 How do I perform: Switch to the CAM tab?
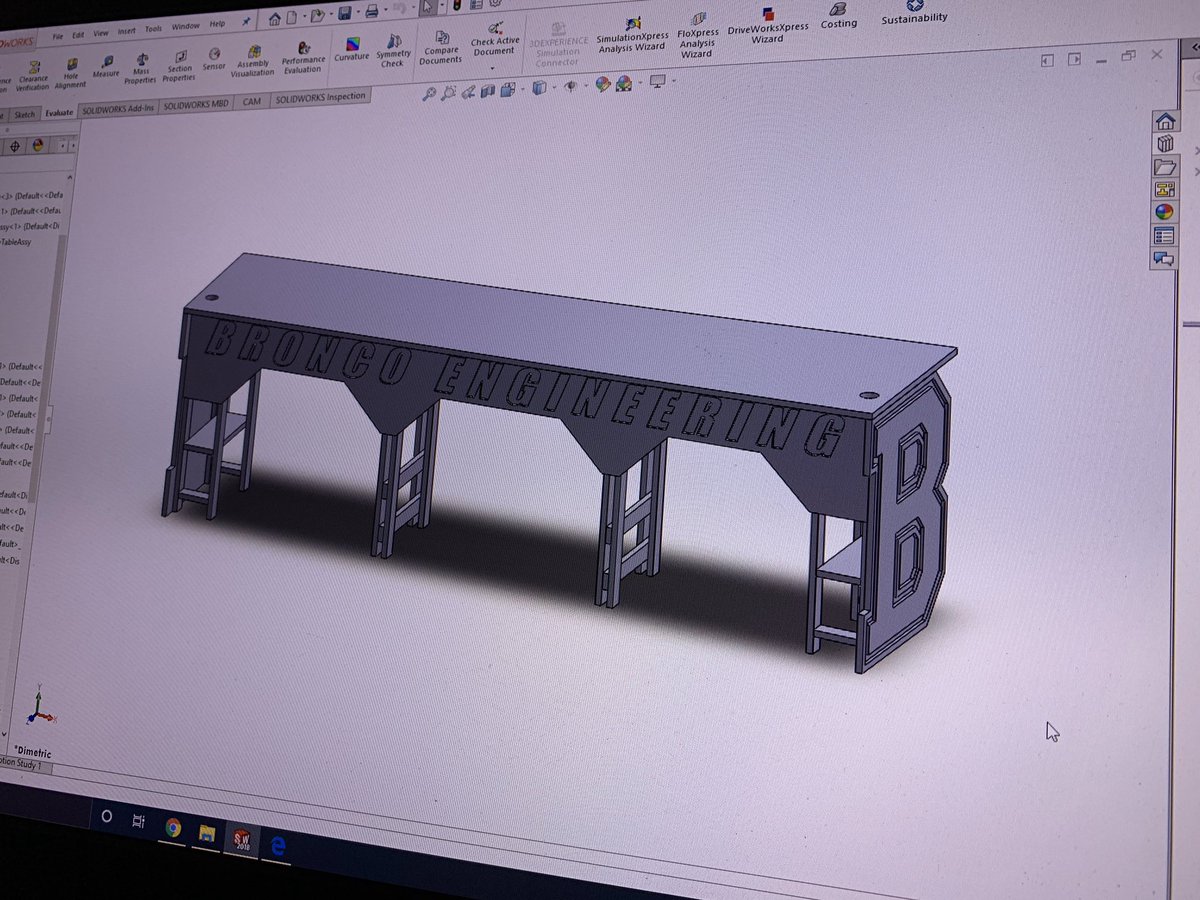[252, 101]
